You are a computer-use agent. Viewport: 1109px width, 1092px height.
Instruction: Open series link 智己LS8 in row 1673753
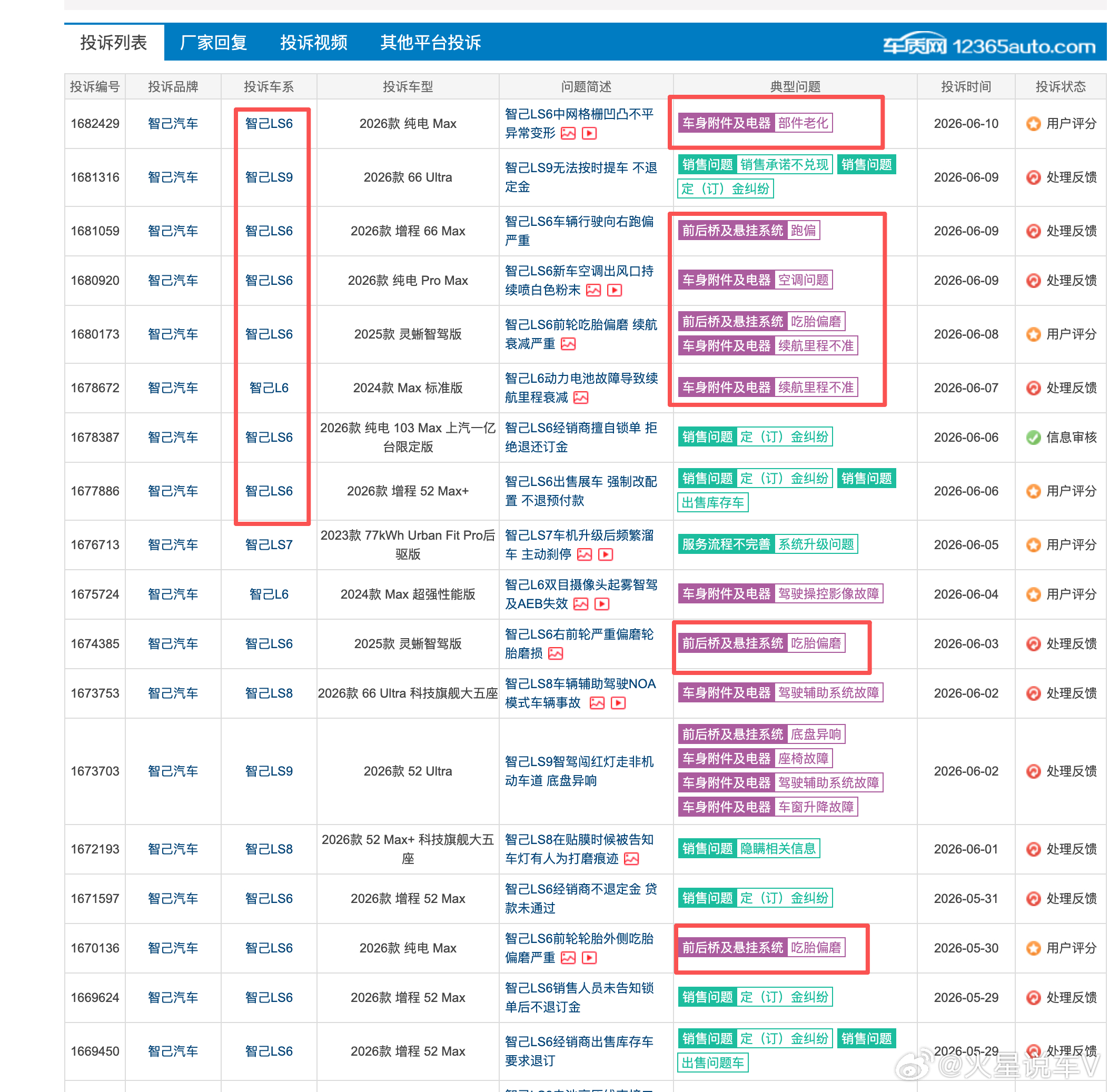[269, 693]
